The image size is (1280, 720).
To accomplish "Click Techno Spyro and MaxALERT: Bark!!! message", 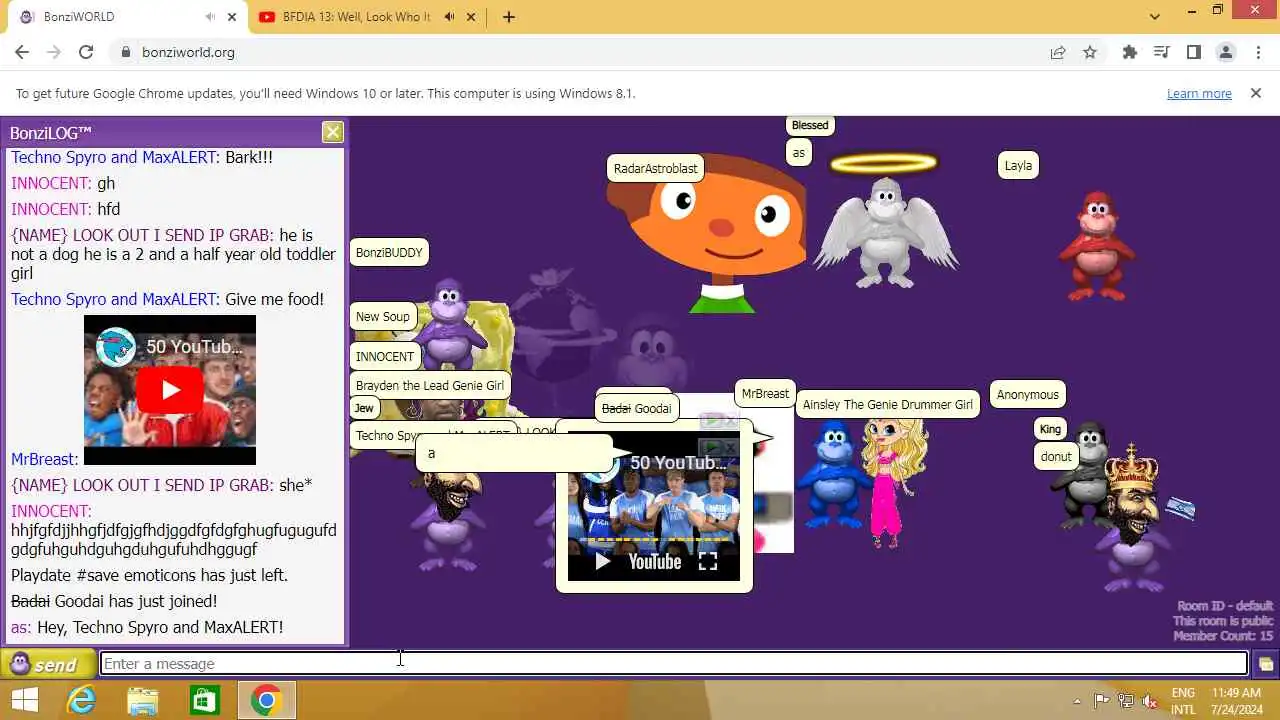I will tap(142, 157).
